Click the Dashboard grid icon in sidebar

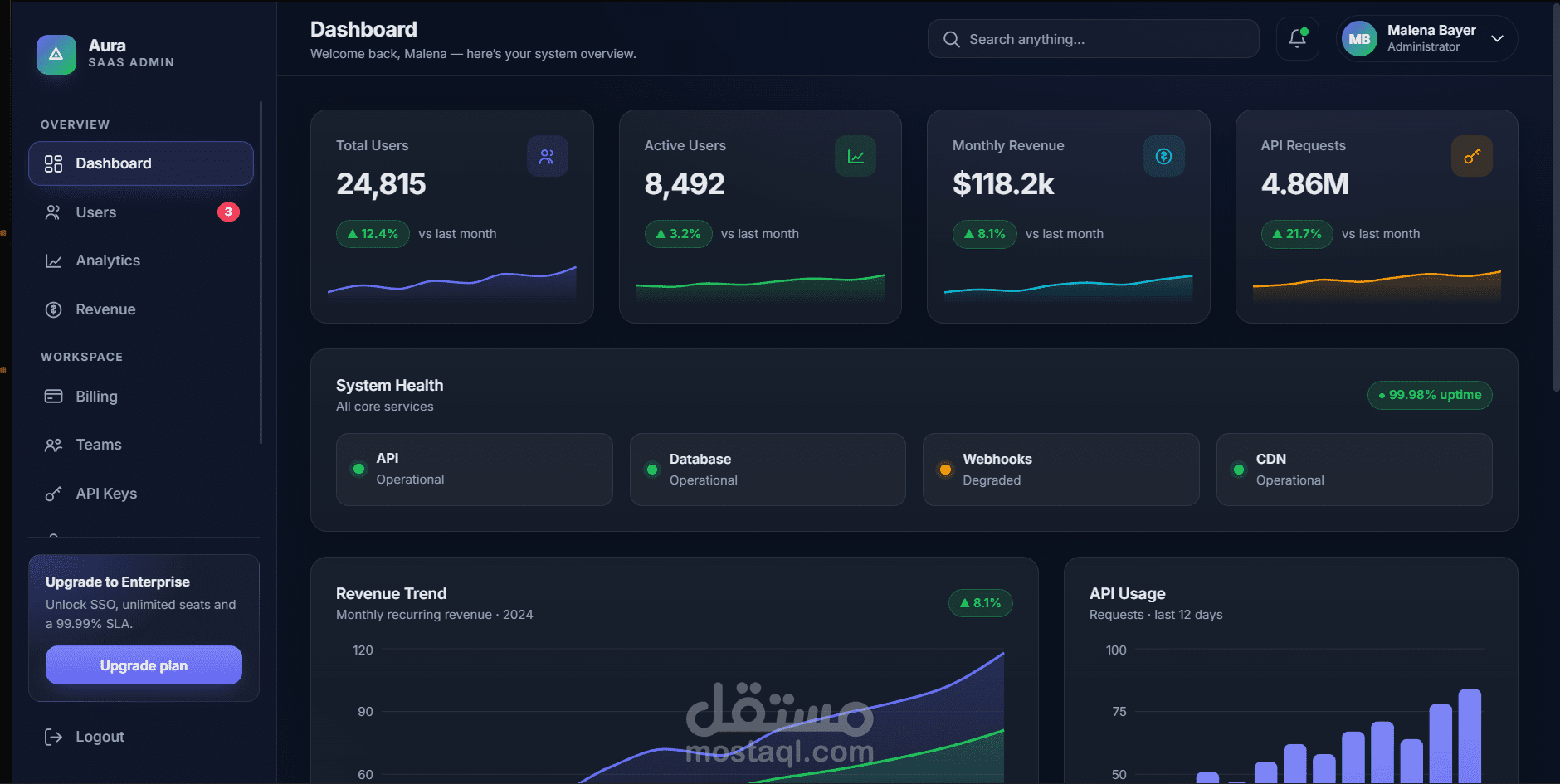click(53, 163)
